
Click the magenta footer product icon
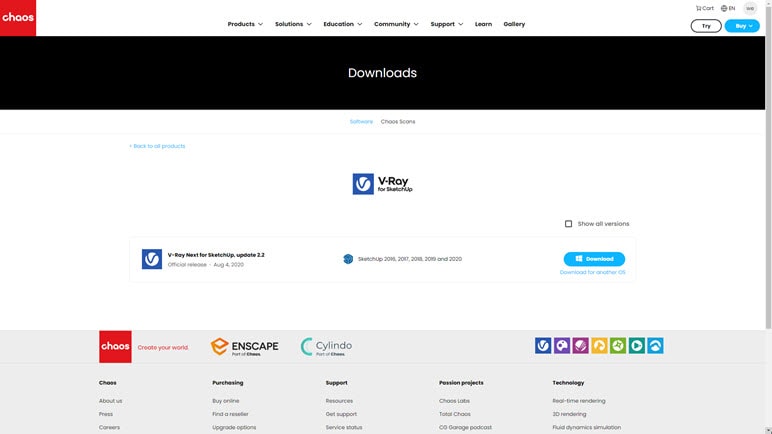click(580, 346)
